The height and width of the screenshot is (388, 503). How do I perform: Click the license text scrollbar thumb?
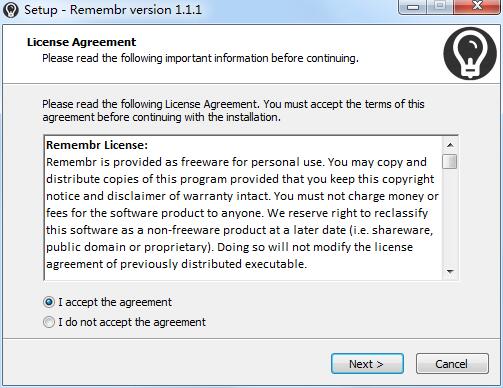tap(450, 162)
